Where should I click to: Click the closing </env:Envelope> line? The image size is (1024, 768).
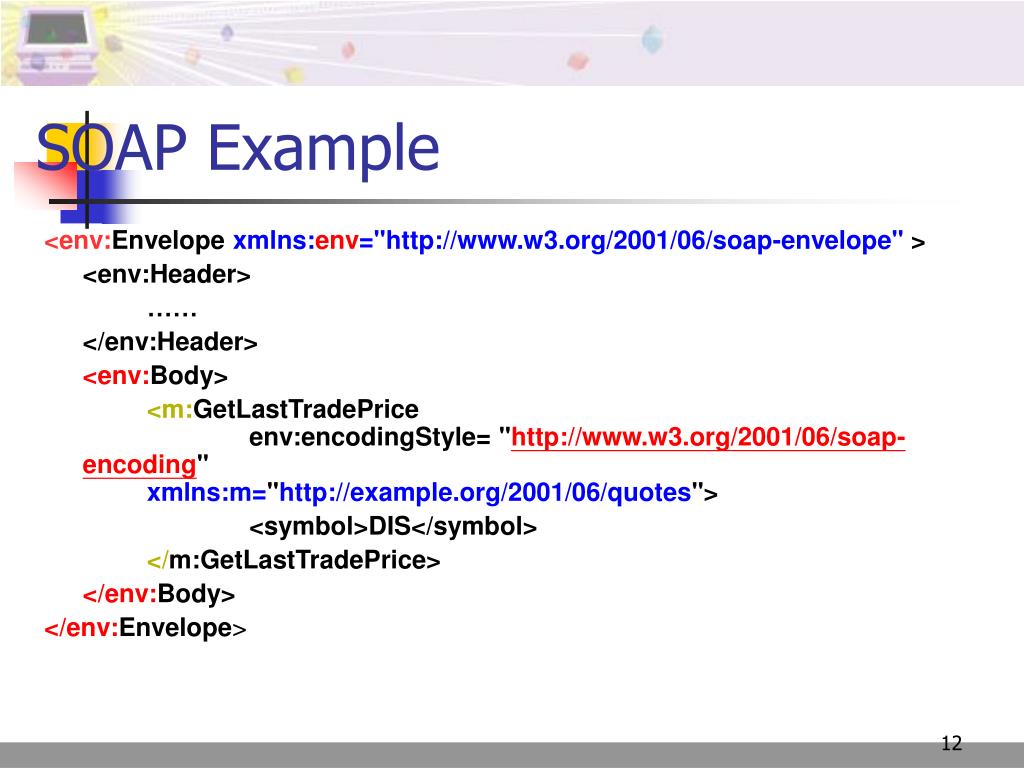coord(145,628)
